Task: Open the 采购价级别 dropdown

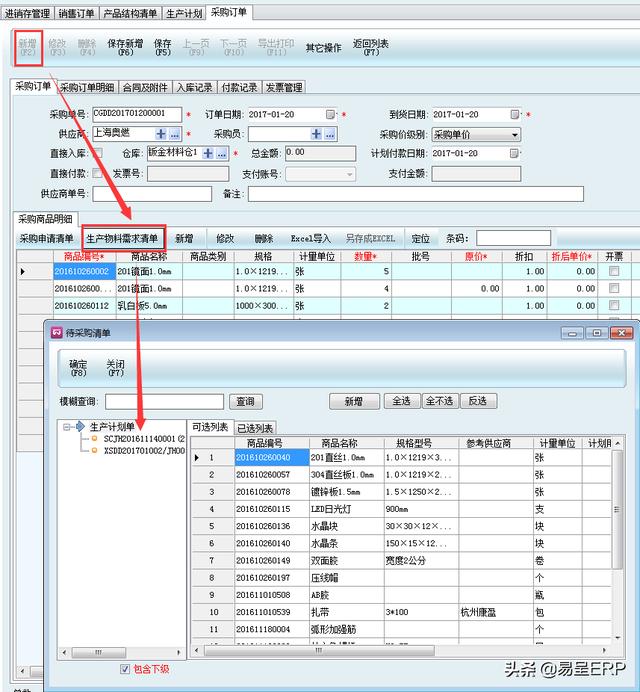Action: click(515, 134)
